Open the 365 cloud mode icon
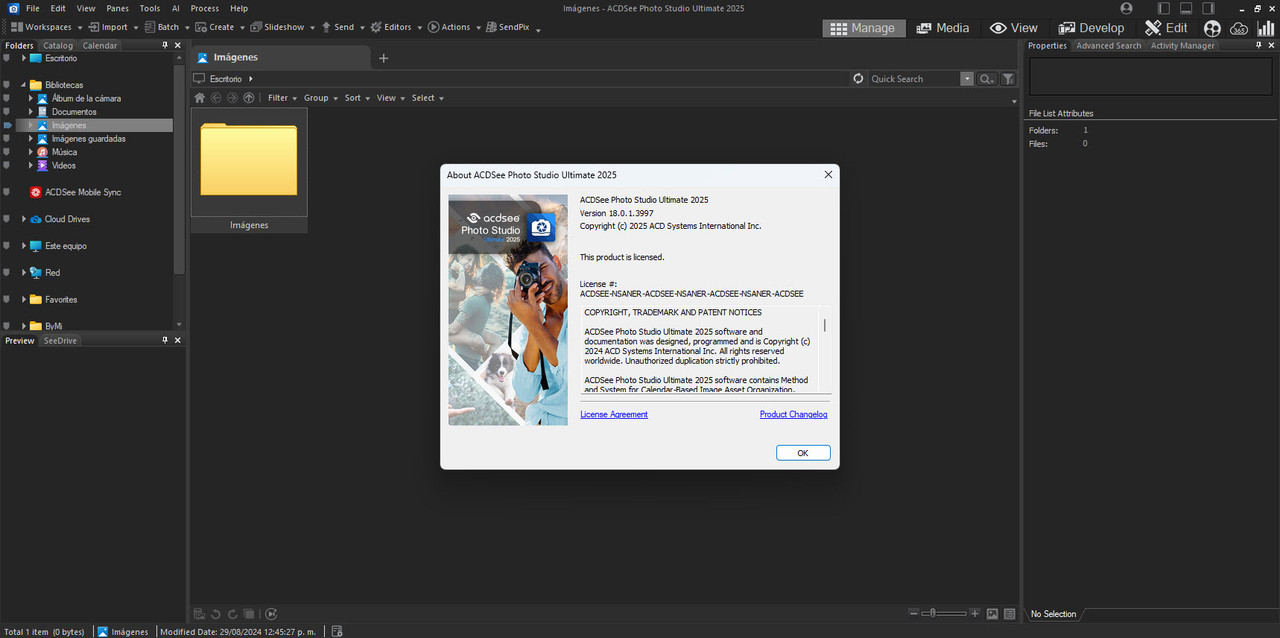Image resolution: width=1280 pixels, height=638 pixels. pyautogui.click(x=1239, y=28)
